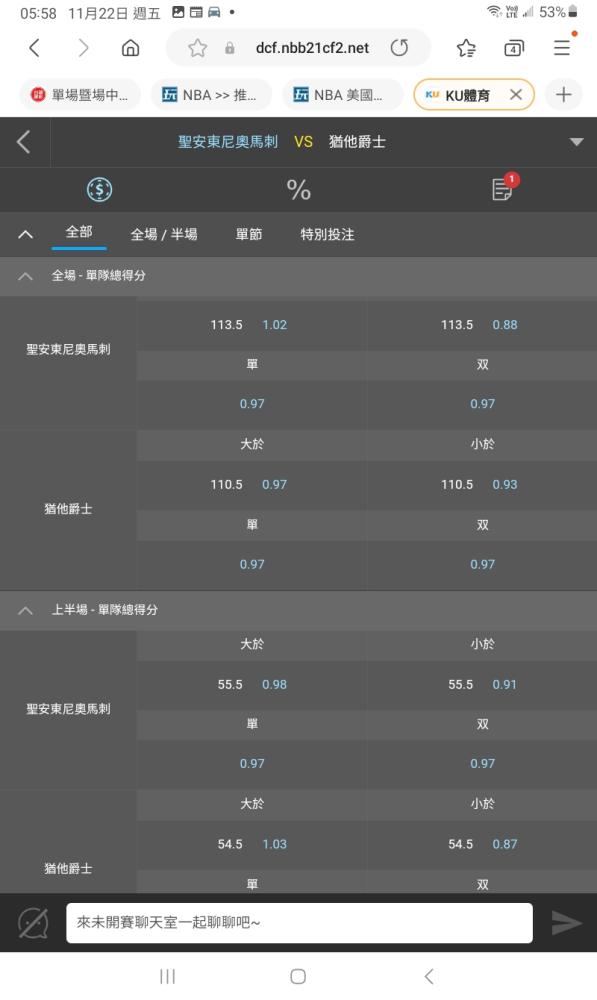Go back using the match header arrow
This screenshot has height=1000, width=597.
(x=24, y=142)
